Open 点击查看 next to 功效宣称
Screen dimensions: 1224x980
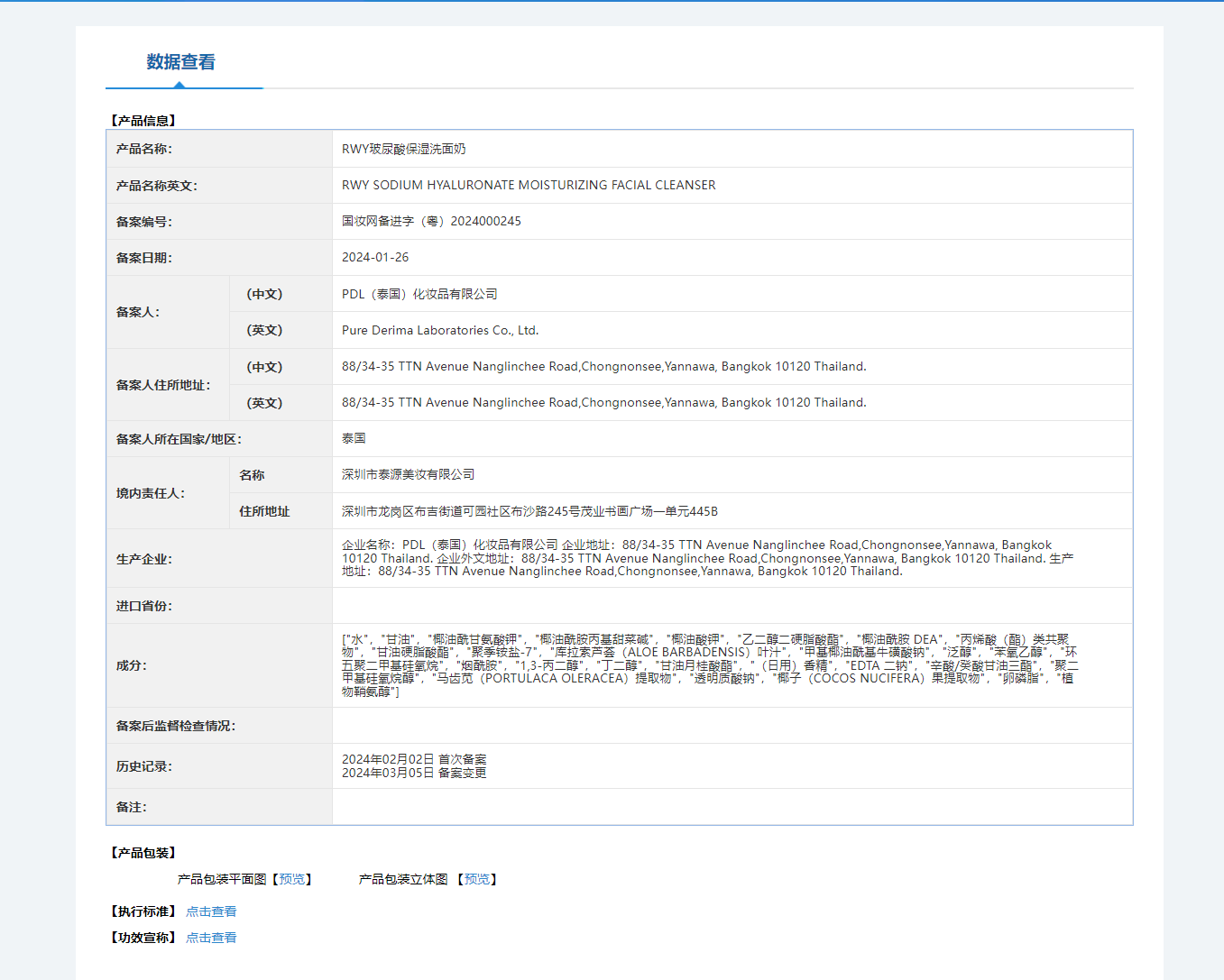click(x=211, y=938)
